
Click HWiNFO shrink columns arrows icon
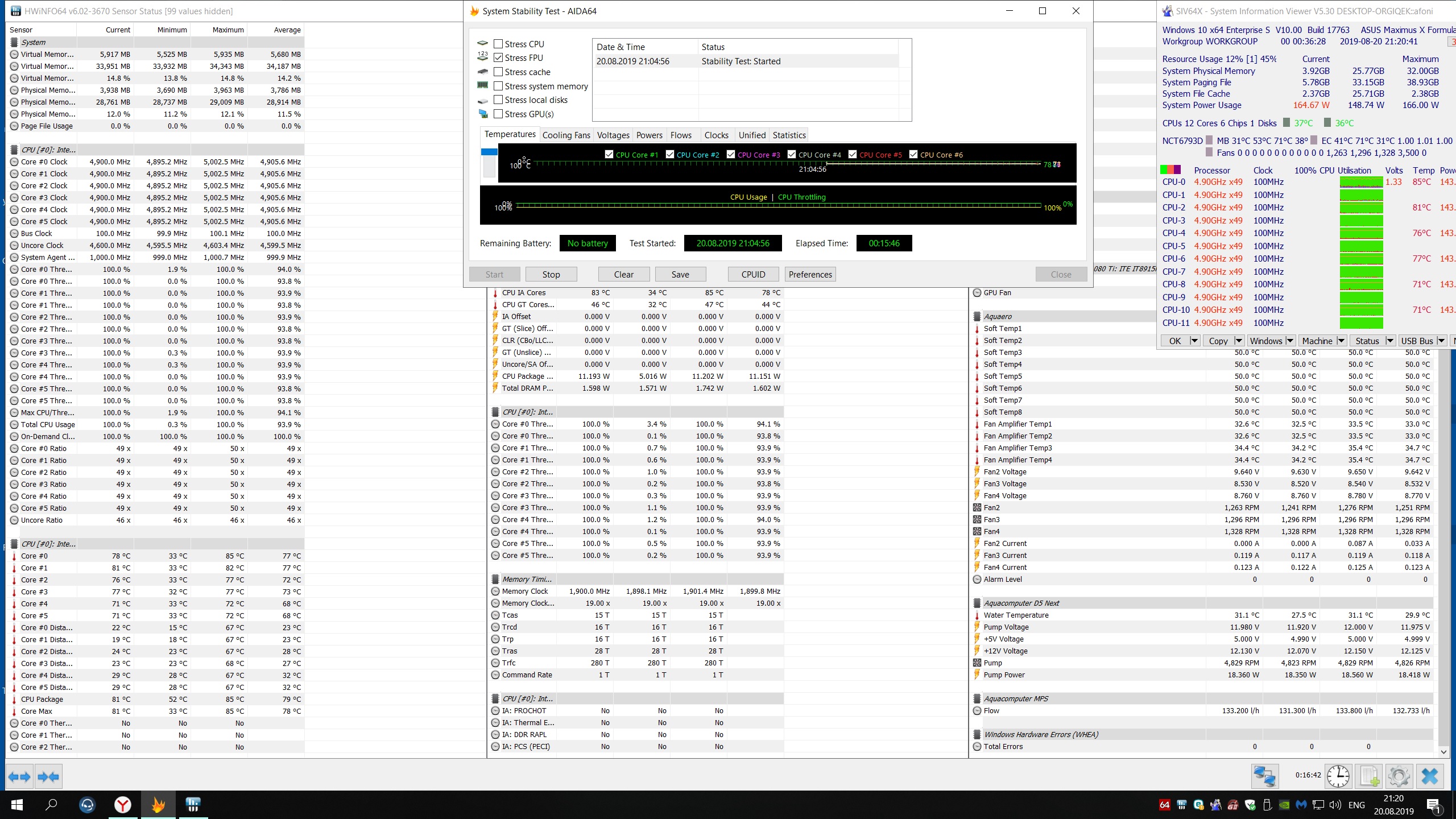point(48,777)
